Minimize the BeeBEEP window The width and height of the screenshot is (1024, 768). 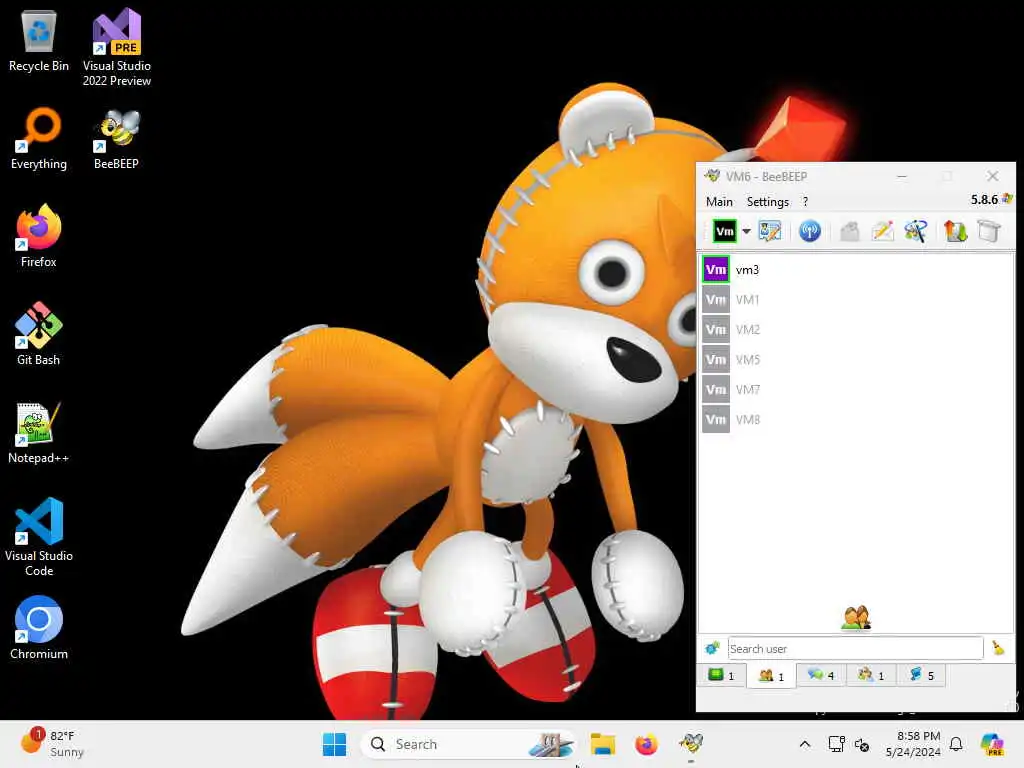click(902, 176)
